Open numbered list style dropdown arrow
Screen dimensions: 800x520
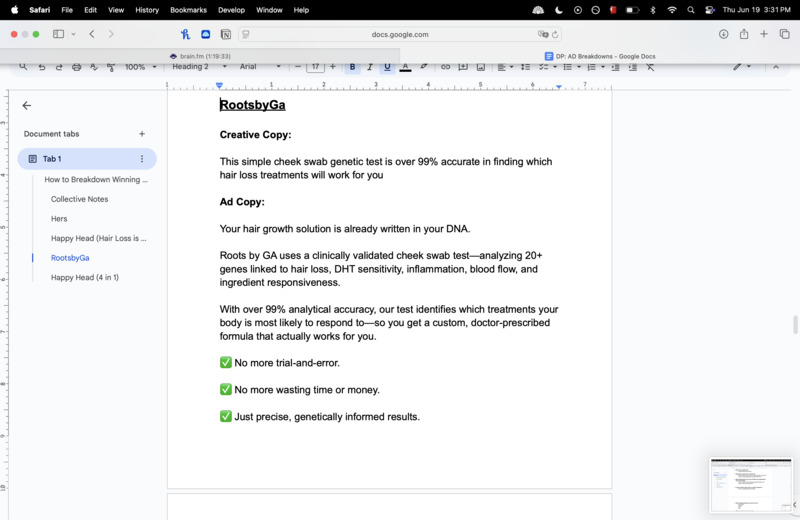[603, 67]
